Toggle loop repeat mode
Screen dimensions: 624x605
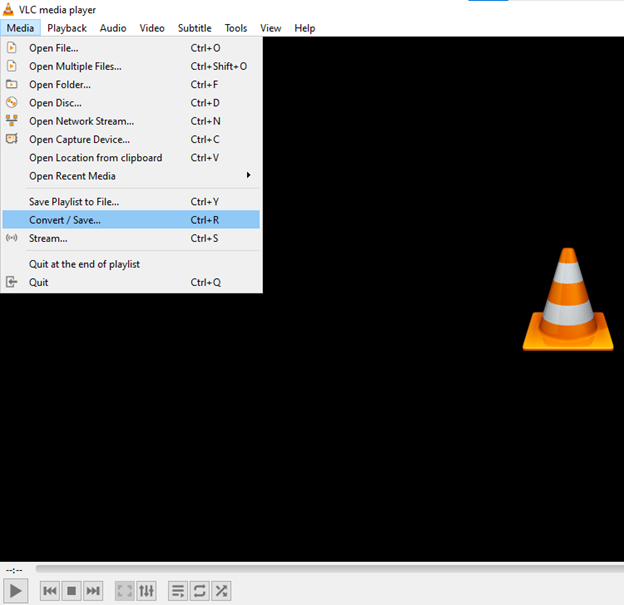(x=199, y=591)
